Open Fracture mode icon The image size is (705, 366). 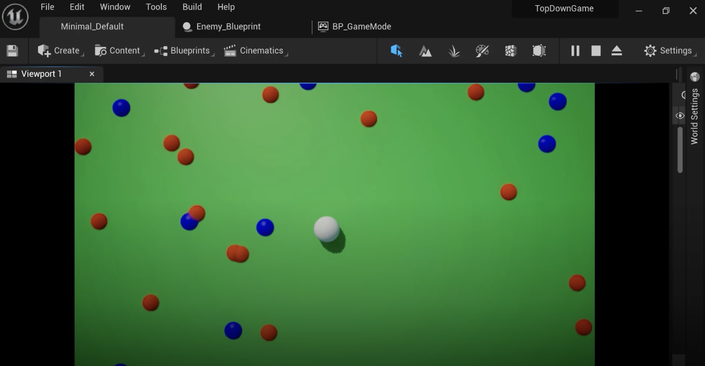click(x=510, y=51)
